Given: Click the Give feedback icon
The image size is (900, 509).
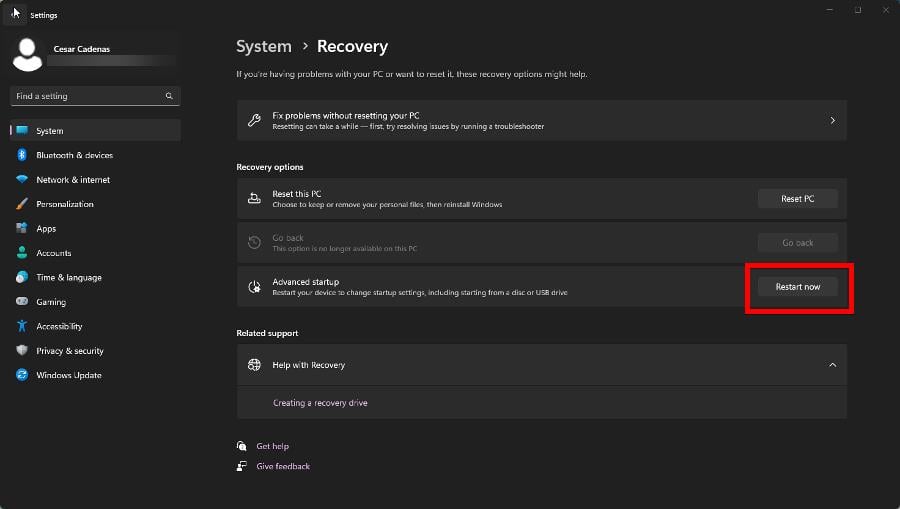Looking at the screenshot, I should point(242,466).
